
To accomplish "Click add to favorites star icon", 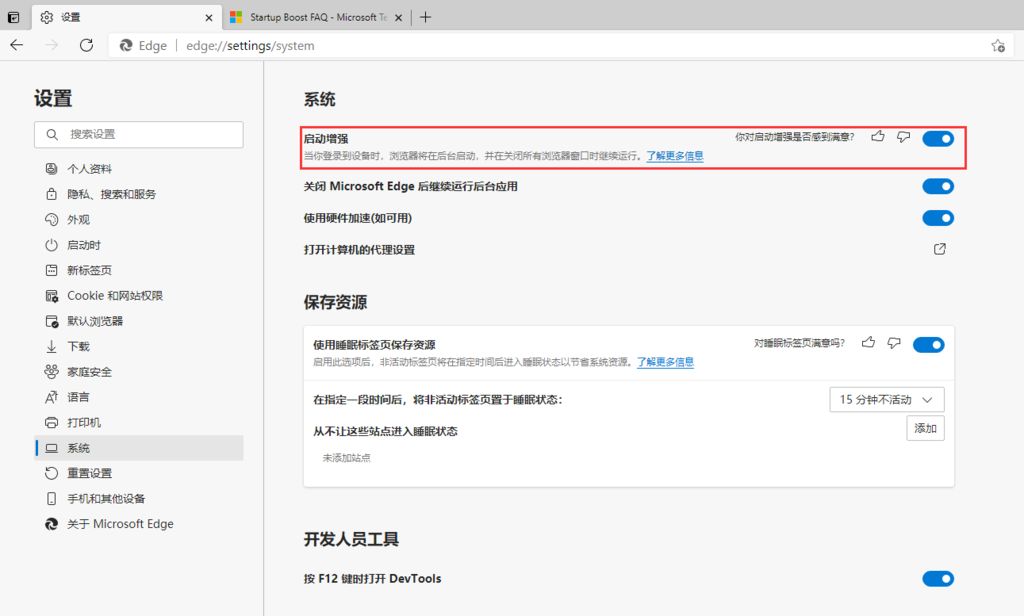I will coord(997,45).
